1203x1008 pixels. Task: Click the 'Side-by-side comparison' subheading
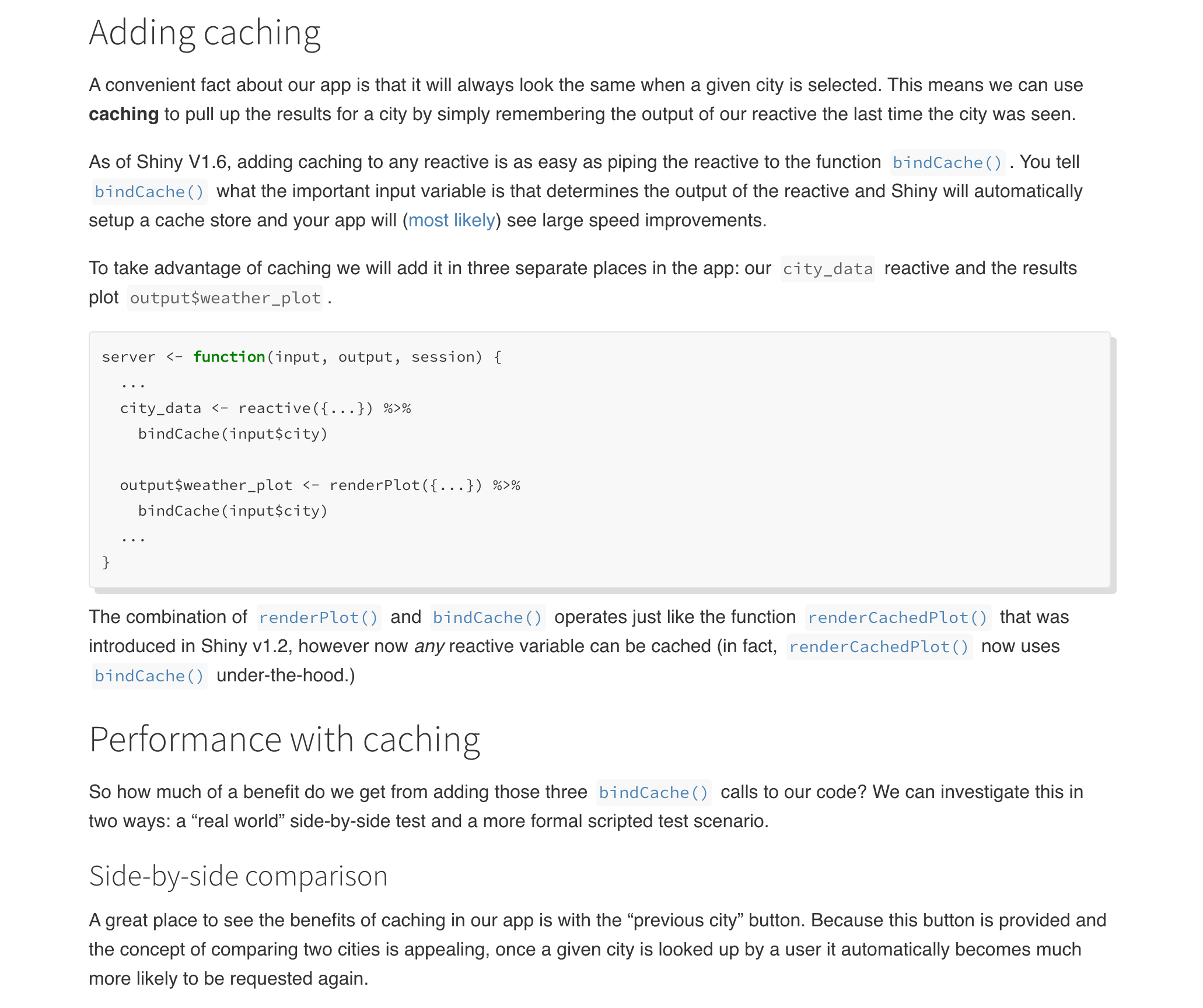click(x=238, y=876)
